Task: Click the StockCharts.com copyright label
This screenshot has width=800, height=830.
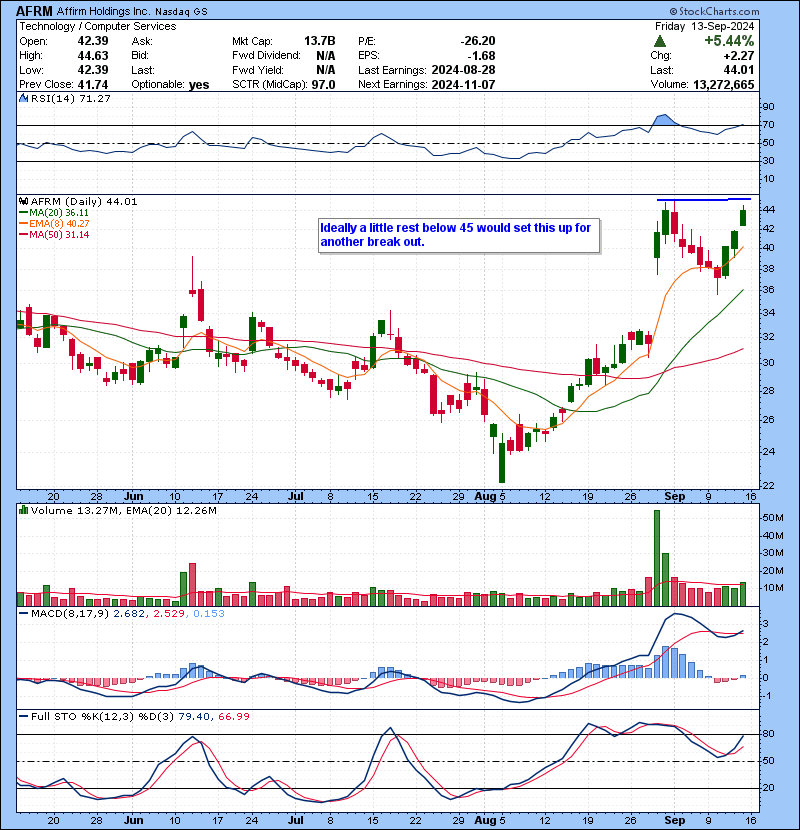Action: pyautogui.click(x=714, y=11)
